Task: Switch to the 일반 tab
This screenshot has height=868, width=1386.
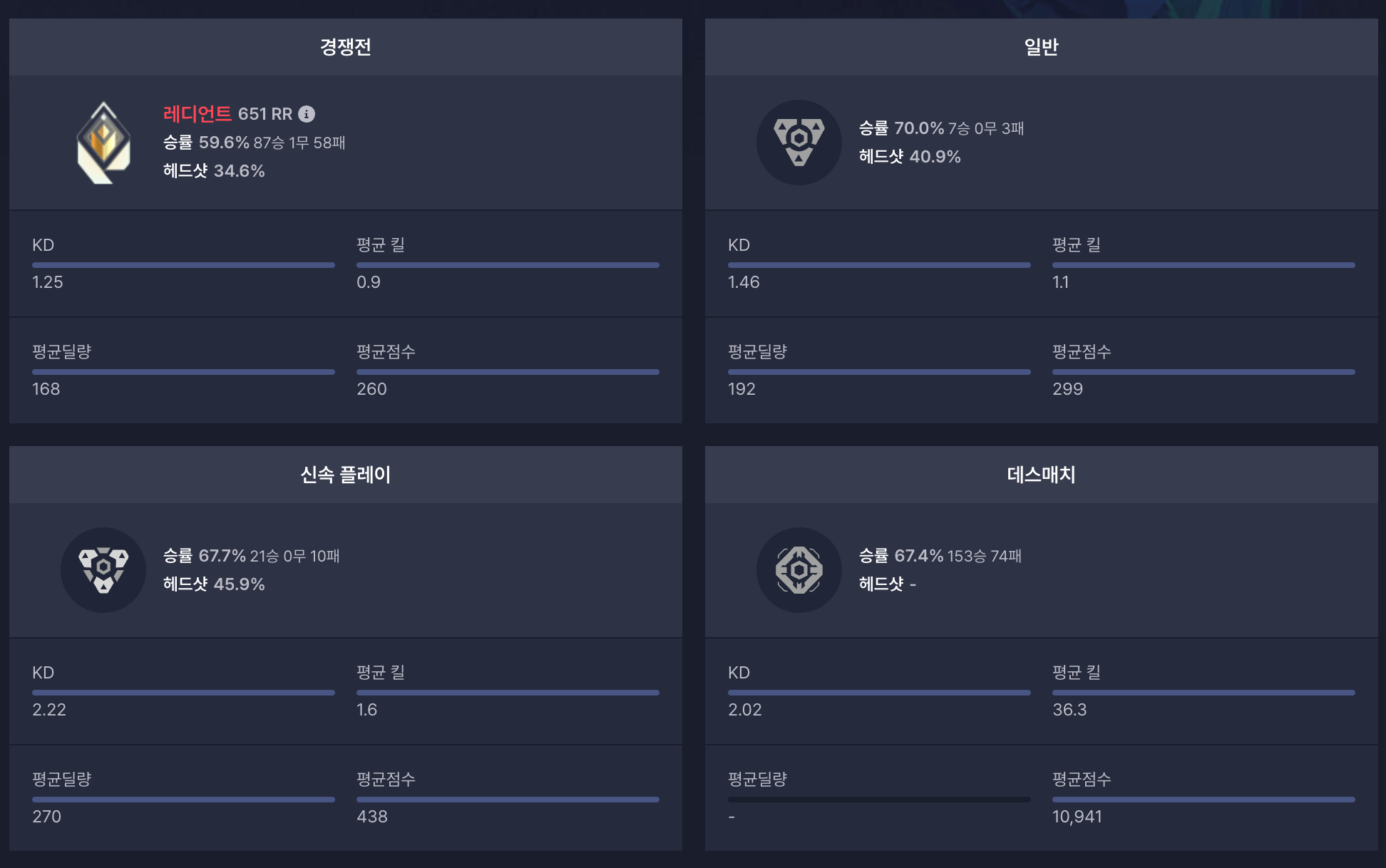Action: coord(1040,47)
